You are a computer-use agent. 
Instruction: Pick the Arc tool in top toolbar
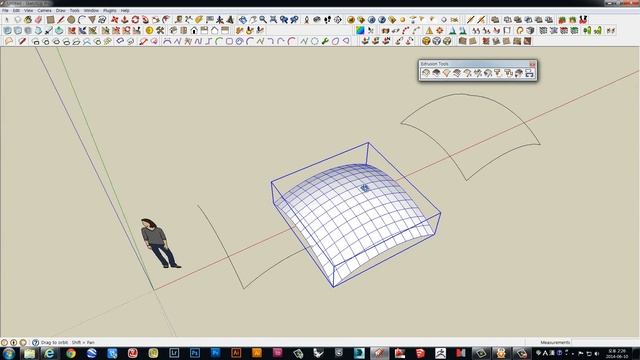[x=82, y=20]
